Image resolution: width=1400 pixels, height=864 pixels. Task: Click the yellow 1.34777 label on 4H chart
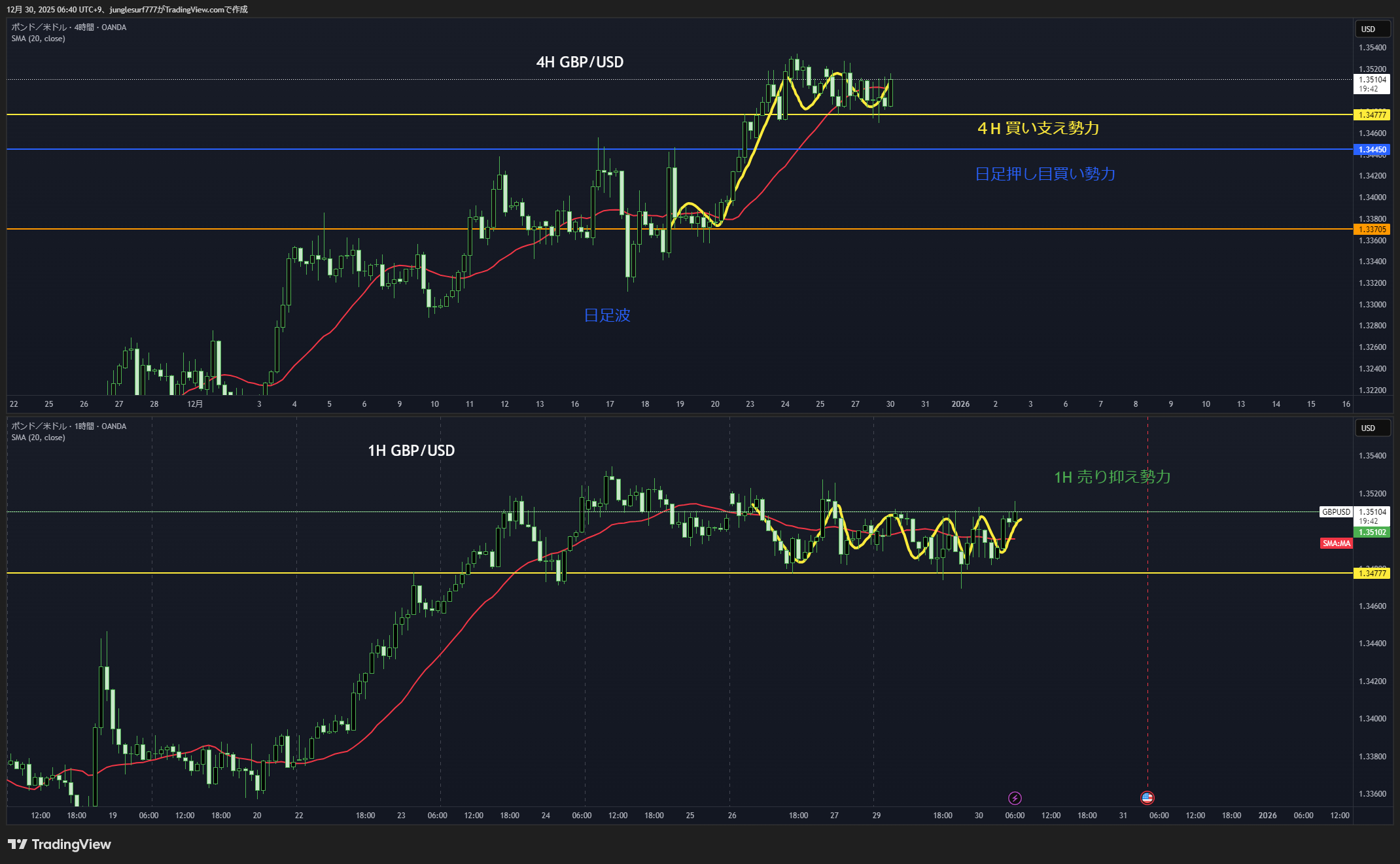click(x=1372, y=115)
